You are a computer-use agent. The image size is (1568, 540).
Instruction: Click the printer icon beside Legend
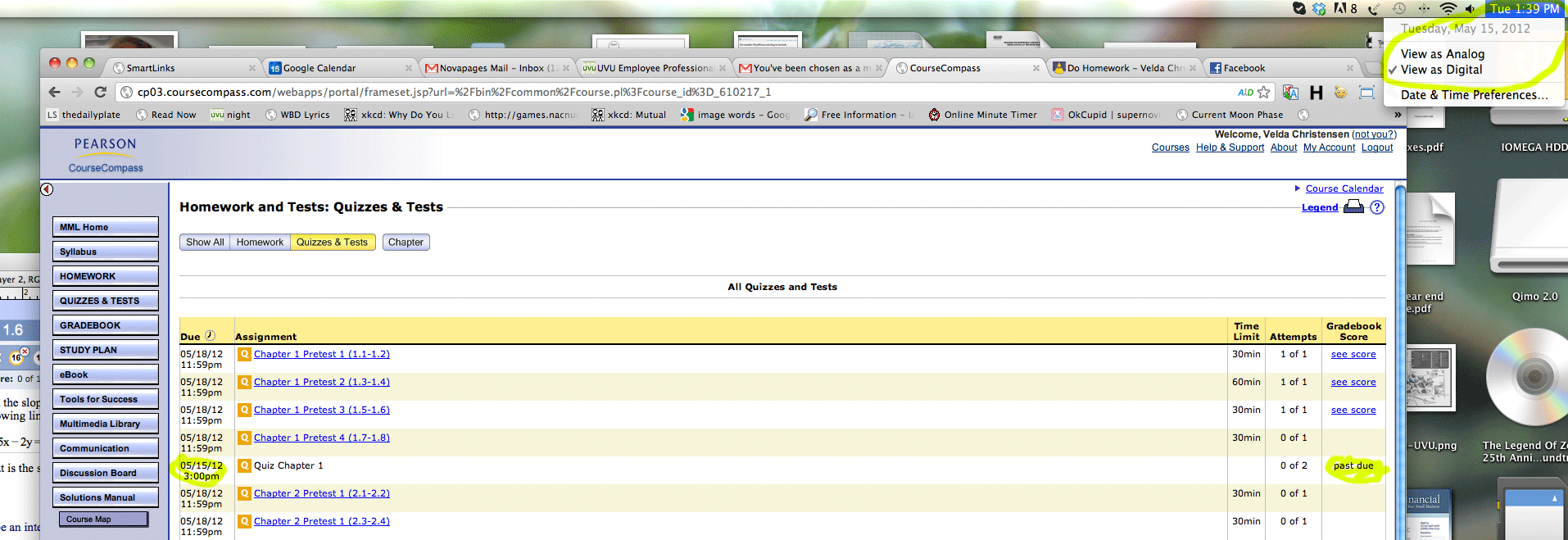click(x=1354, y=206)
